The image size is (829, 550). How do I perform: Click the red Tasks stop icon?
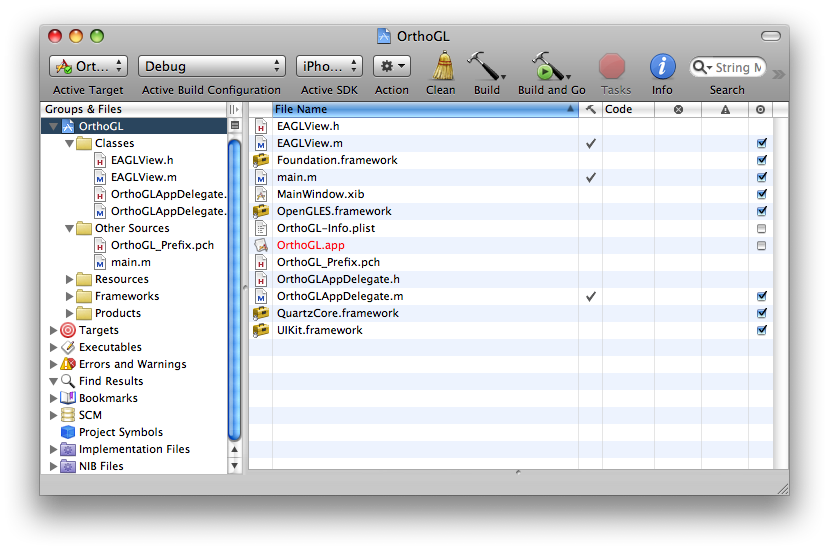(x=612, y=67)
